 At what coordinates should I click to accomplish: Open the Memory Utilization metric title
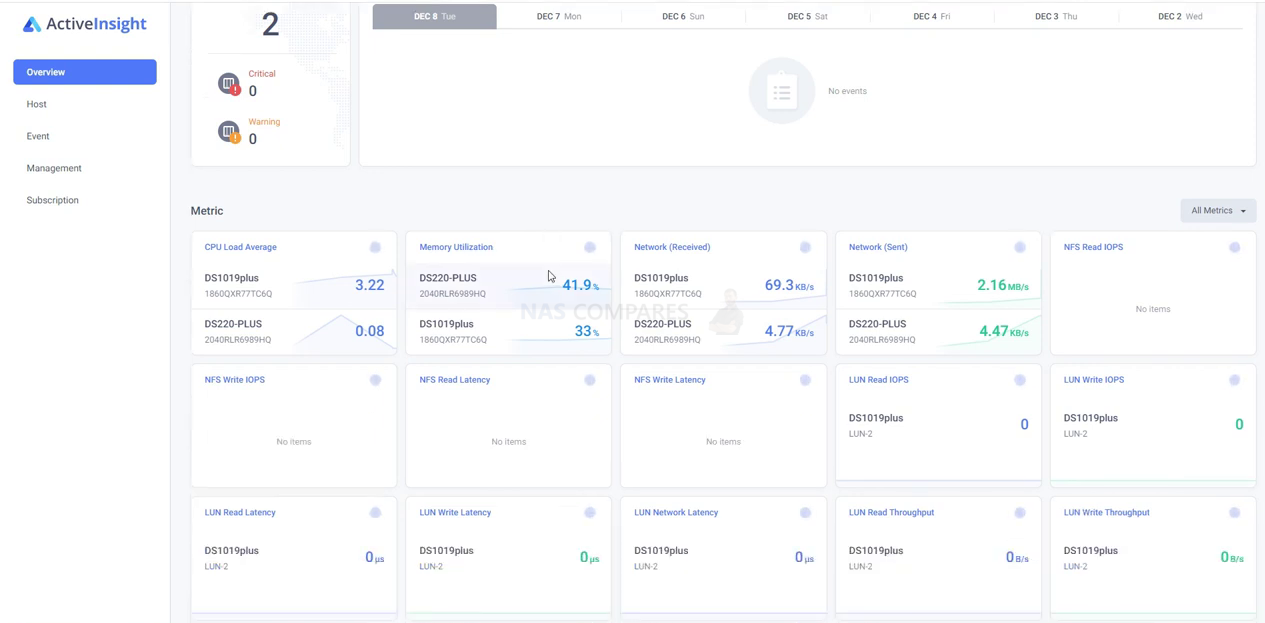tap(456, 247)
